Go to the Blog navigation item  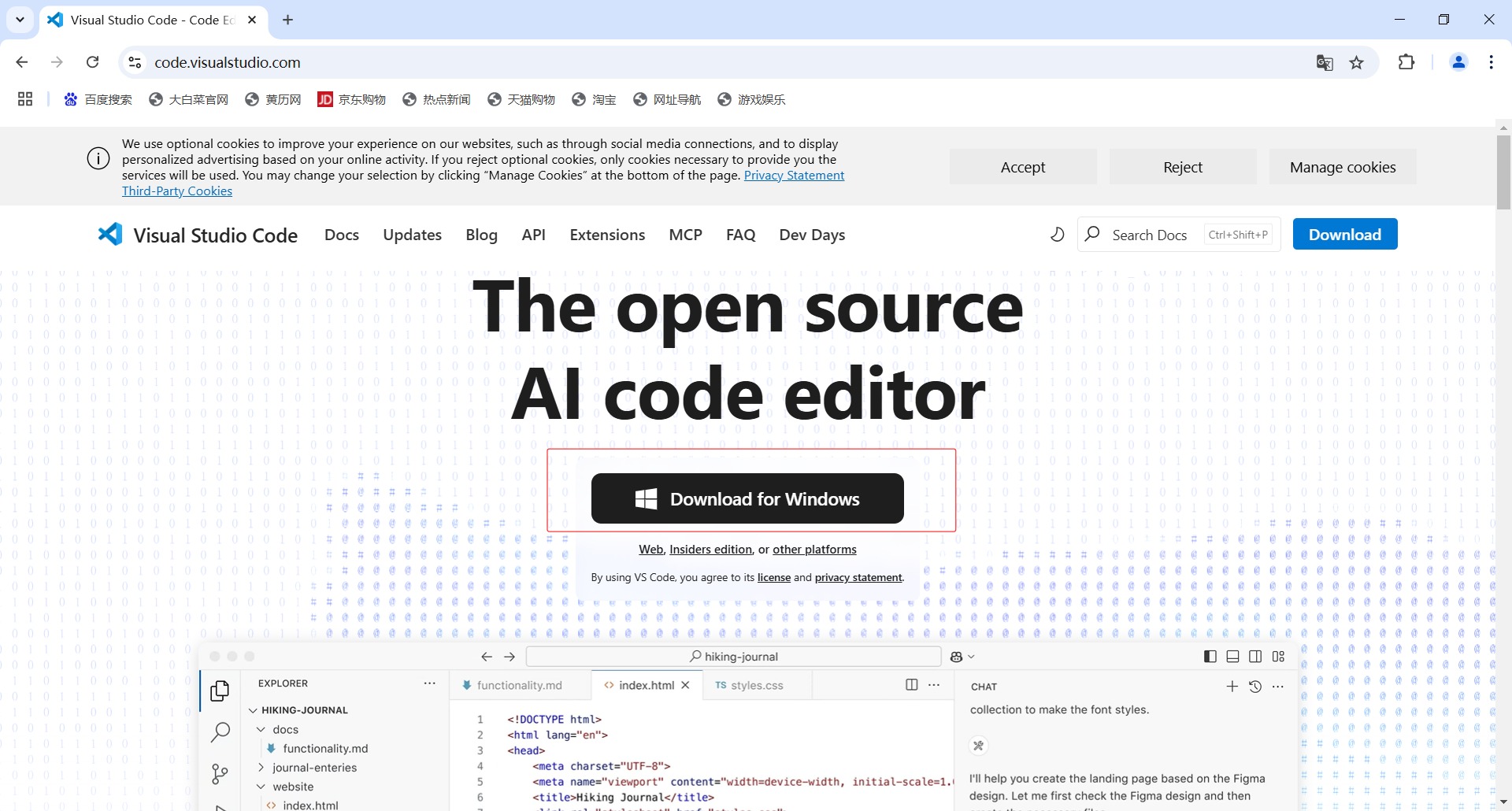click(x=481, y=235)
